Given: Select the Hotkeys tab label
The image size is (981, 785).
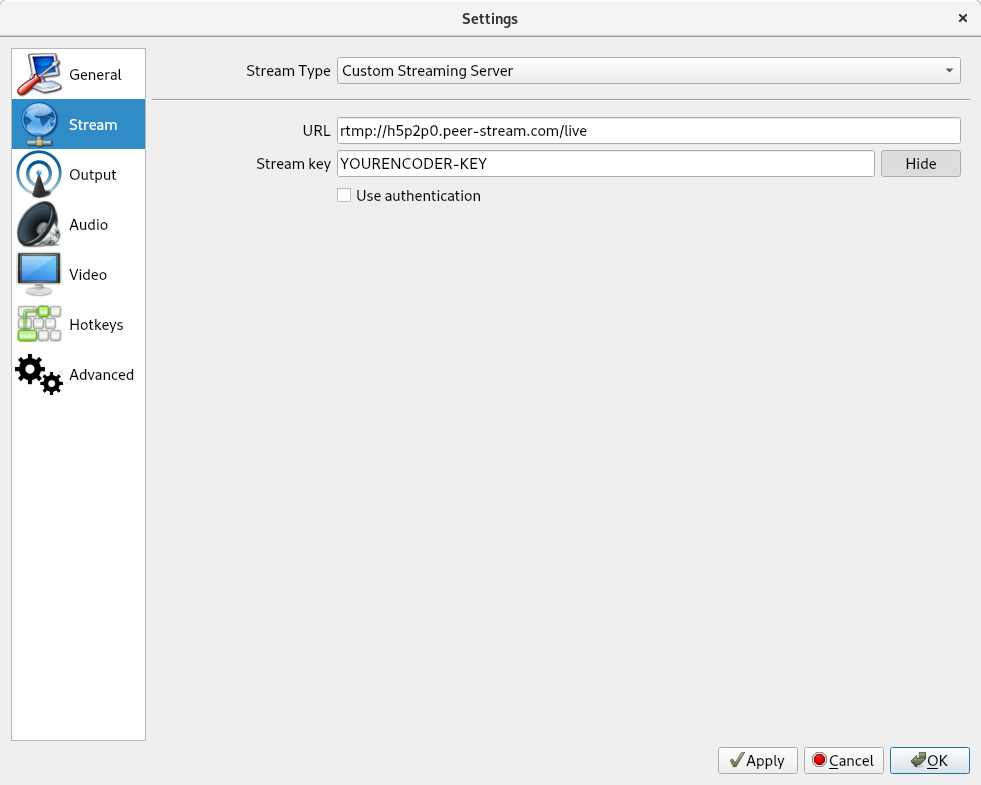Looking at the screenshot, I should coord(96,324).
